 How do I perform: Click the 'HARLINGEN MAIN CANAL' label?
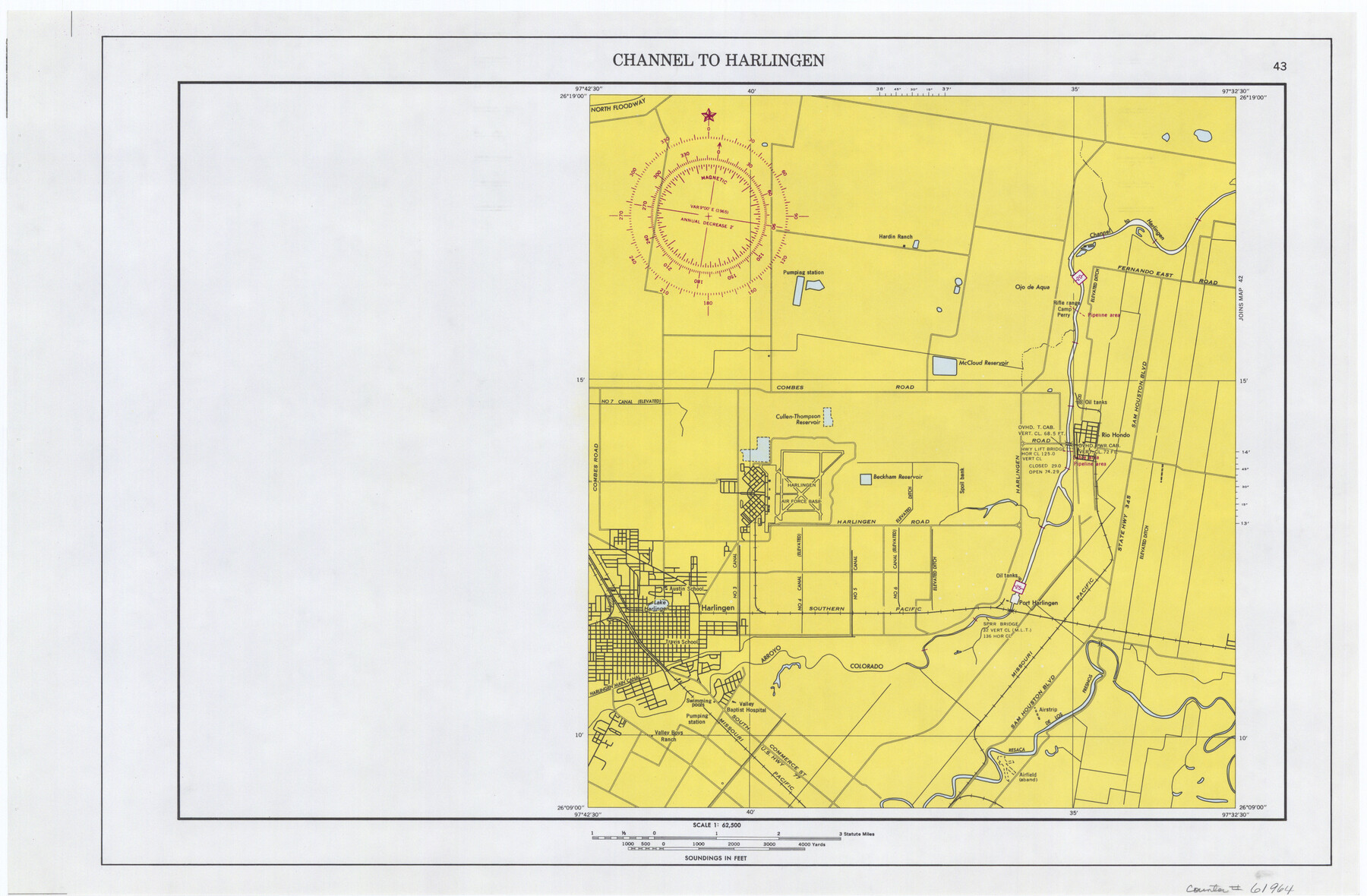click(616, 686)
